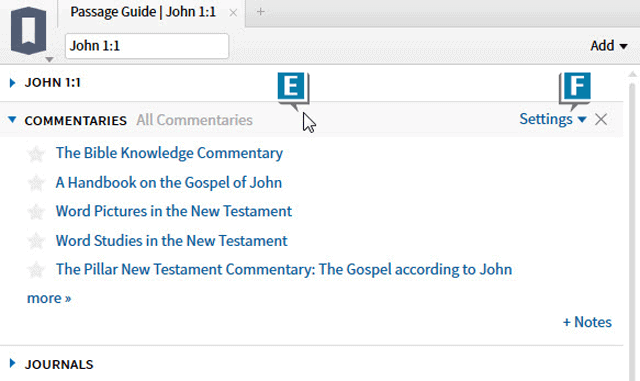Close the Passage Guide John 1:1 tab
The height and width of the screenshot is (381, 640).
point(233,13)
